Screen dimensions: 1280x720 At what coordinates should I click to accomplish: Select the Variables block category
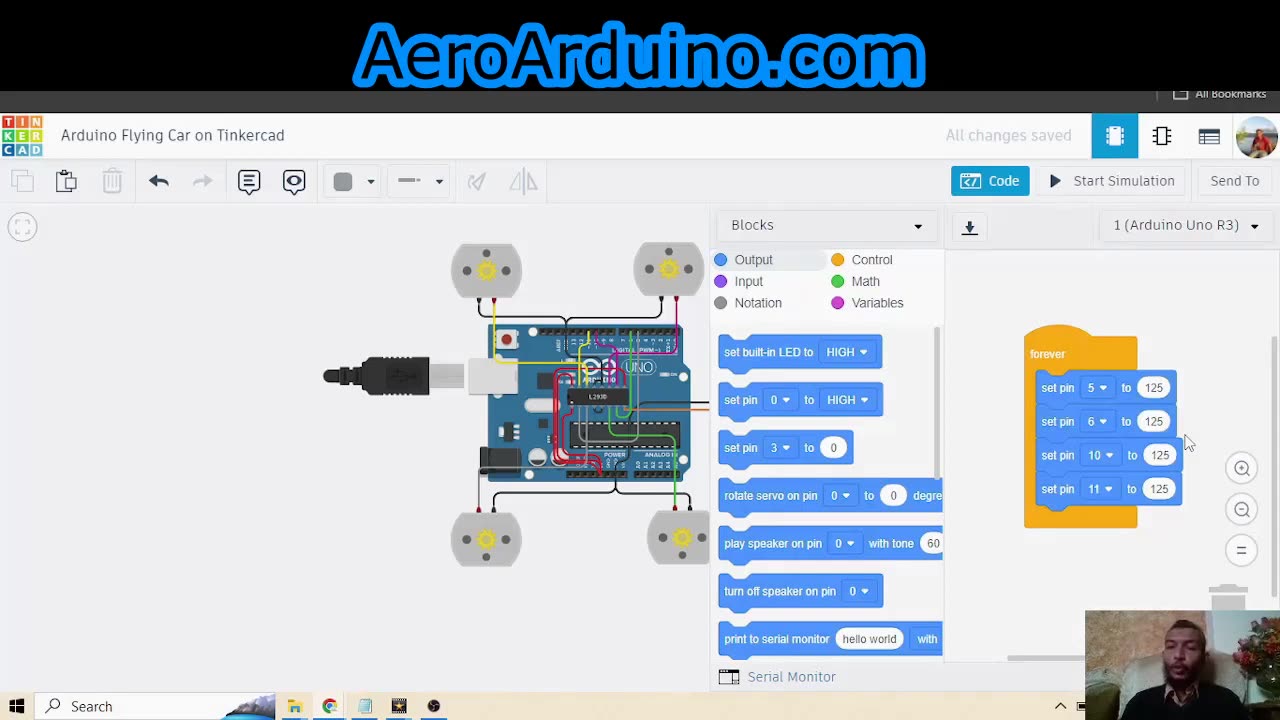pyautogui.click(x=867, y=303)
